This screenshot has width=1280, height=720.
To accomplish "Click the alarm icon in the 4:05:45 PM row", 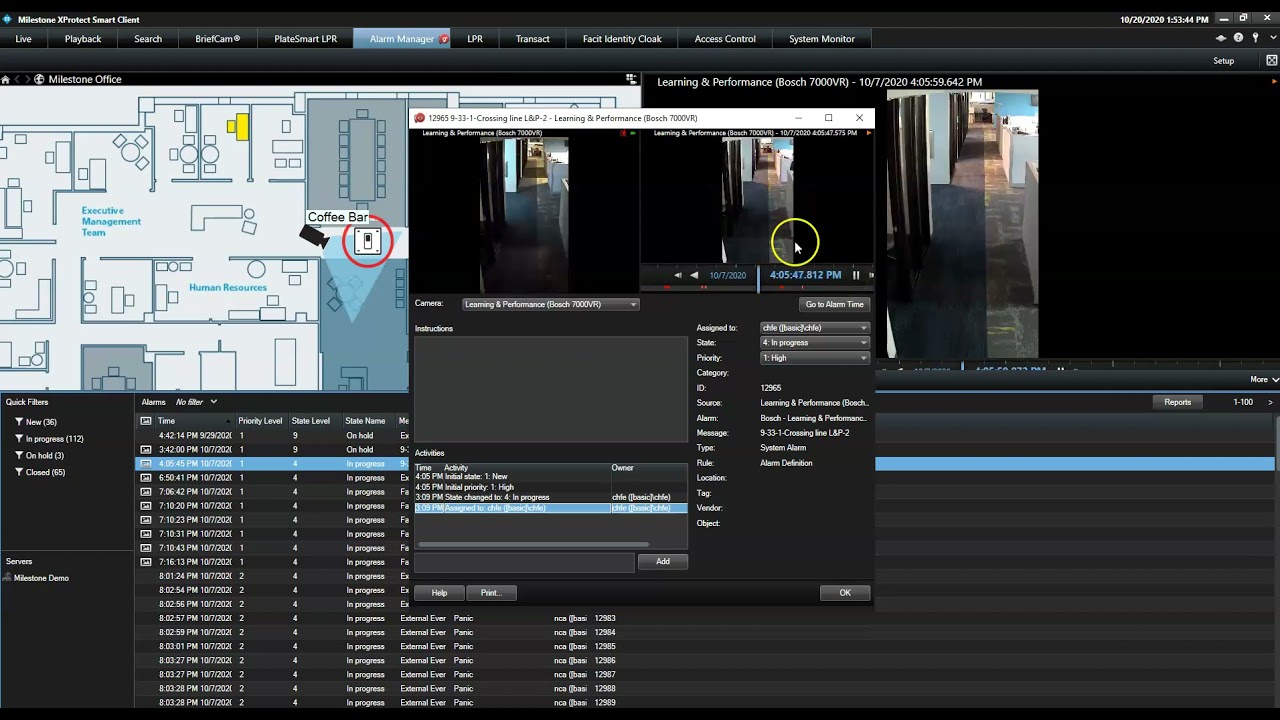I will [146, 464].
